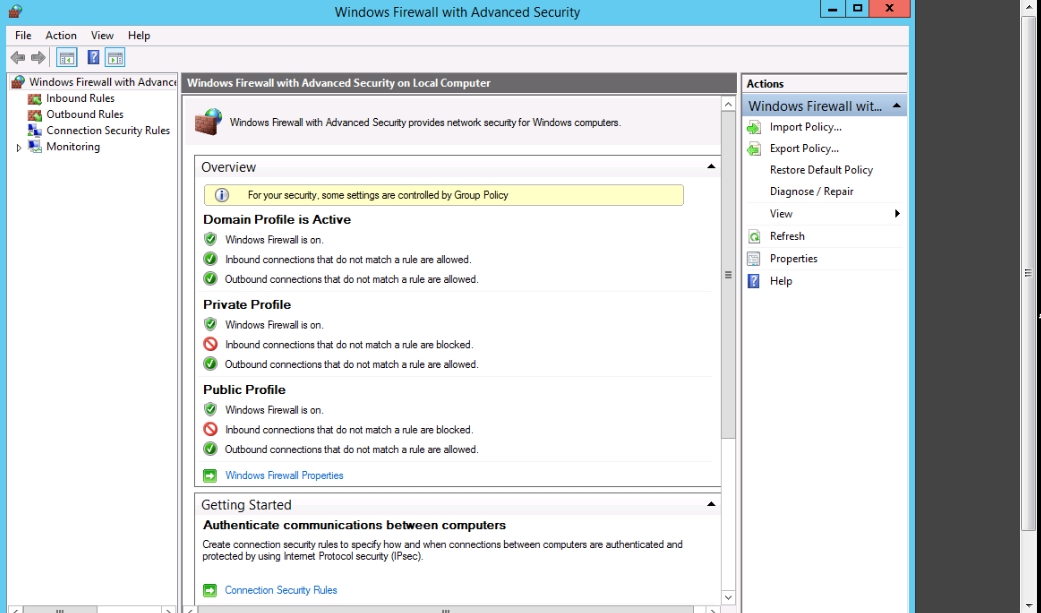Click the Back arrow in the toolbar
1041x613 pixels.
pyautogui.click(x=17, y=58)
